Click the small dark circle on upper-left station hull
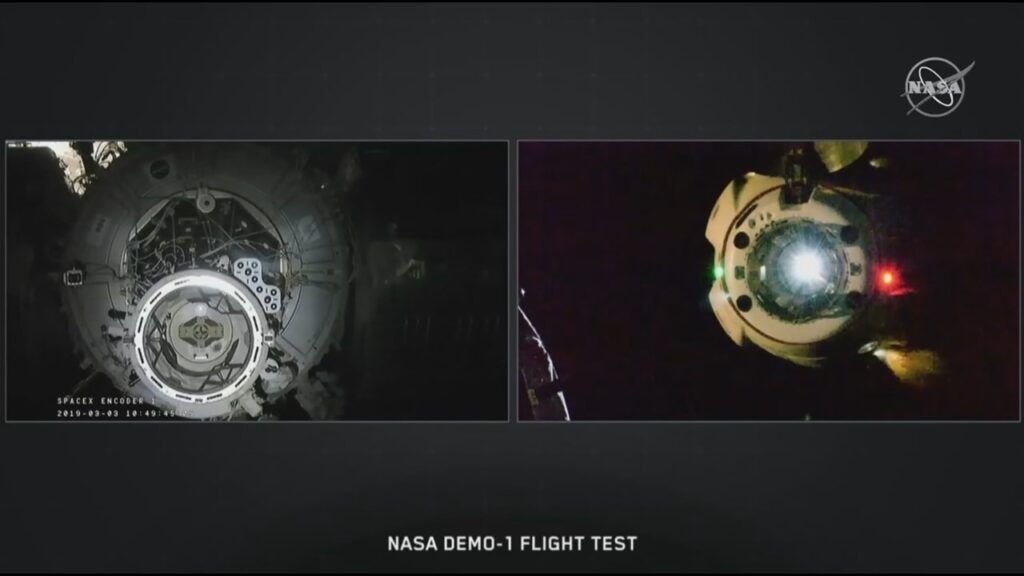The width and height of the screenshot is (1024, 576). (x=158, y=171)
